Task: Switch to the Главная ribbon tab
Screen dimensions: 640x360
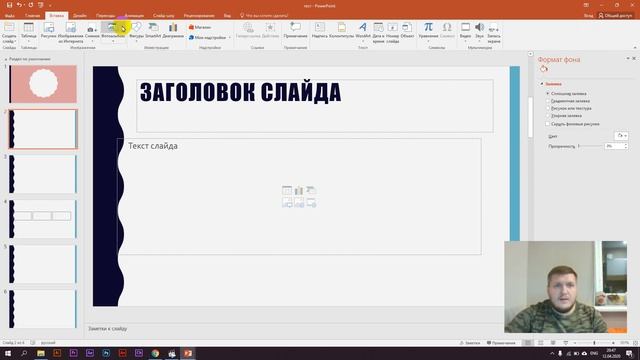Action: (33, 16)
